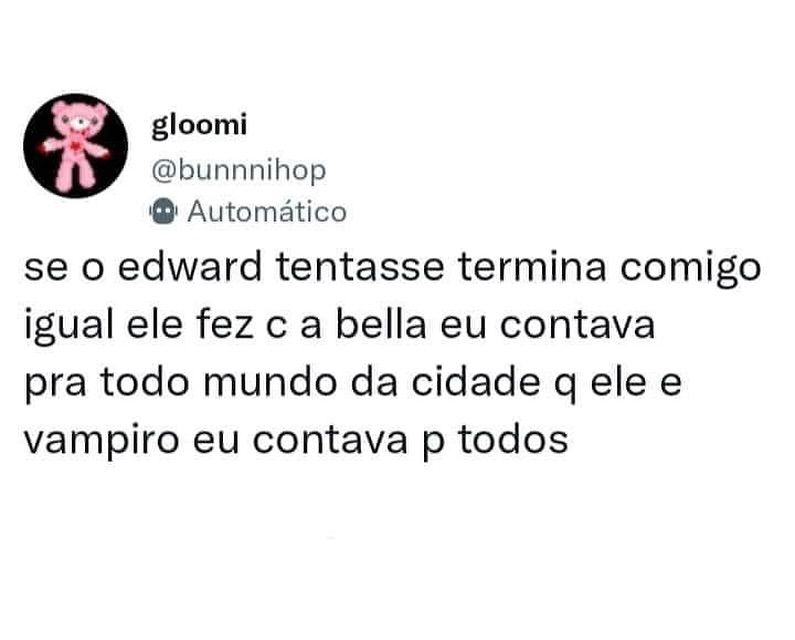
Task: Click the Automático account label
Action: [267, 212]
